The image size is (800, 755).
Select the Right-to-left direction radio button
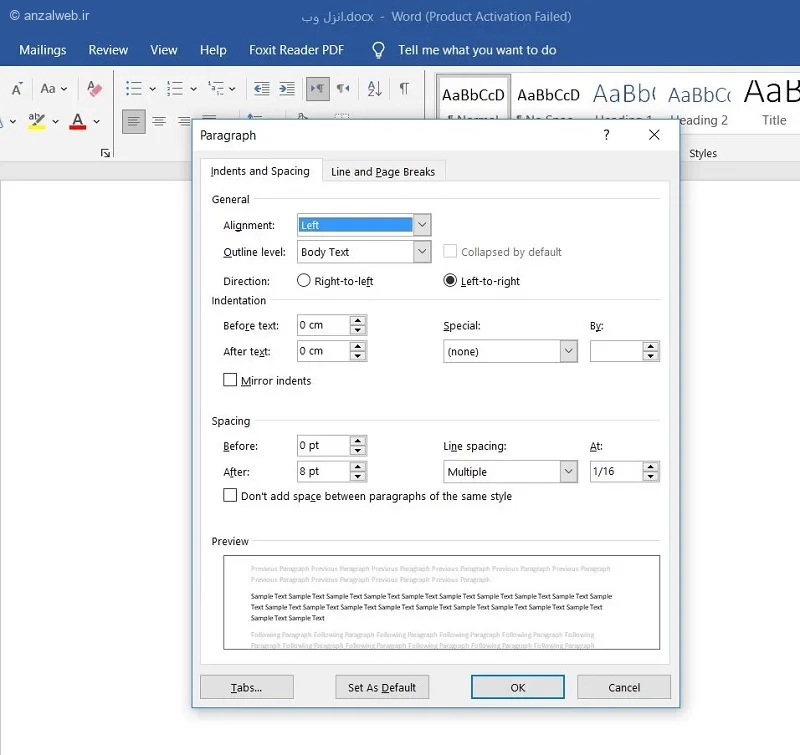(304, 281)
